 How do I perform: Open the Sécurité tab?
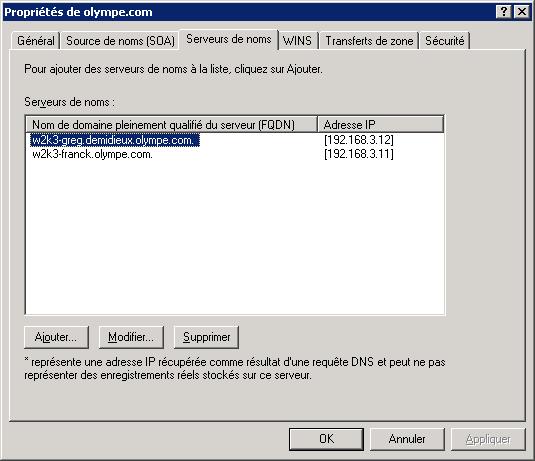click(x=445, y=41)
